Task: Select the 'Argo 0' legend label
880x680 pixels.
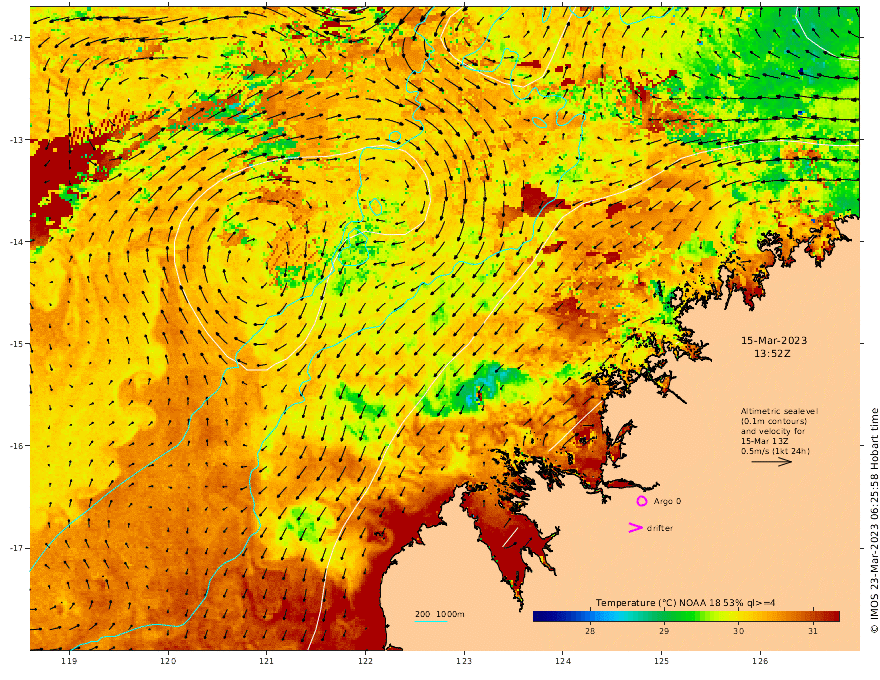Action: [x=667, y=501]
